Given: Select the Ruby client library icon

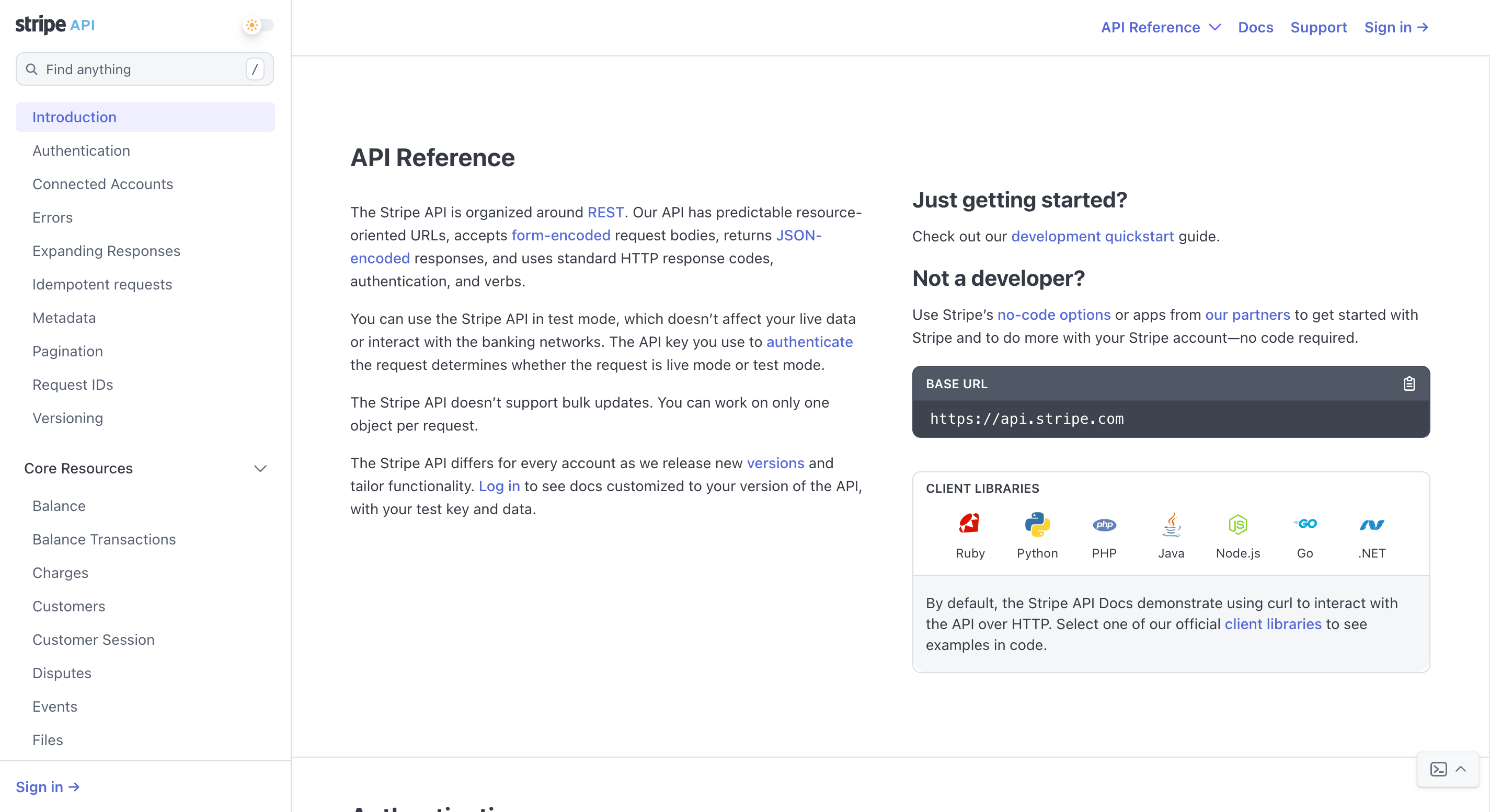Looking at the screenshot, I should click(x=970, y=524).
